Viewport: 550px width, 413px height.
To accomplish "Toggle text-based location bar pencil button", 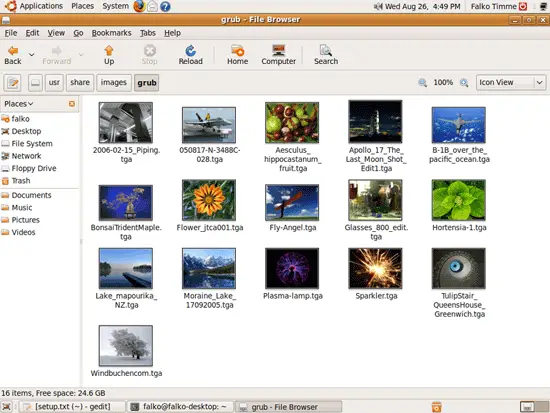I will (x=13, y=83).
